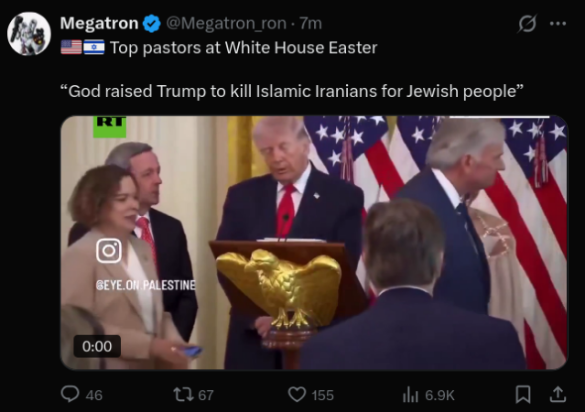Click the quoted tweet text line
This screenshot has height=412, width=585.
tap(292, 91)
